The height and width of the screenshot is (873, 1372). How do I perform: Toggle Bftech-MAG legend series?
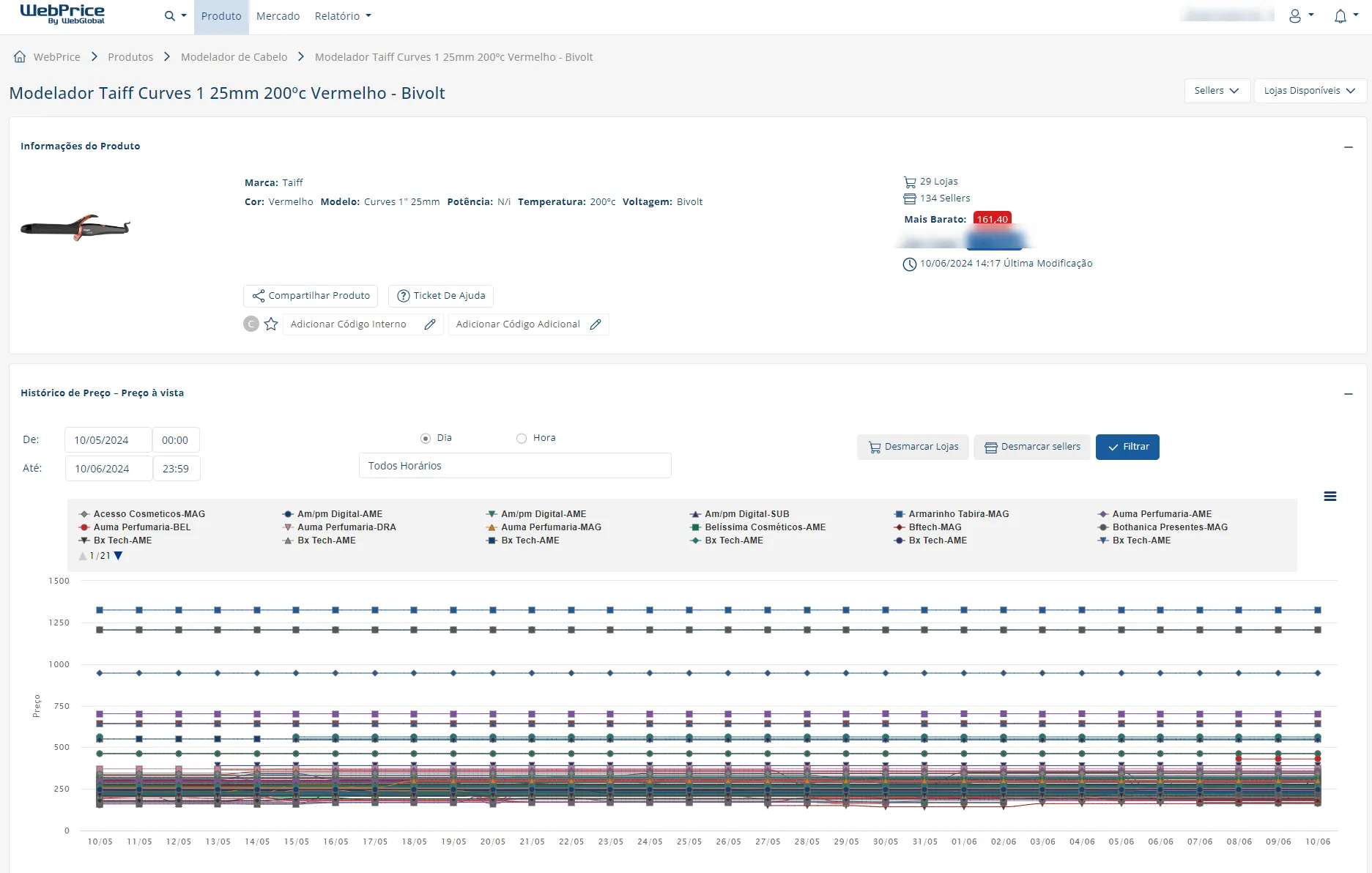[928, 527]
